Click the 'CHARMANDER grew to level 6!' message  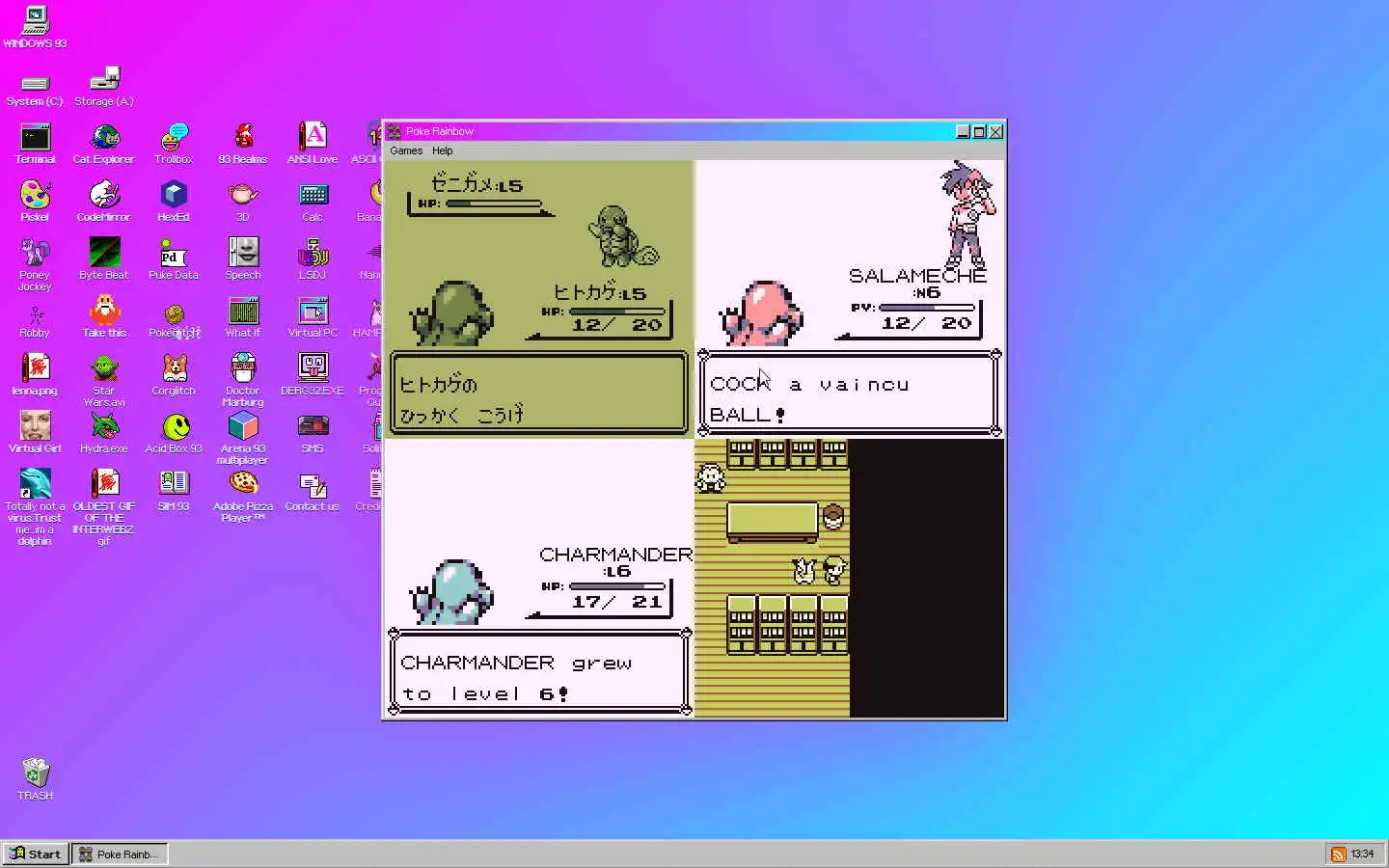coord(516,678)
